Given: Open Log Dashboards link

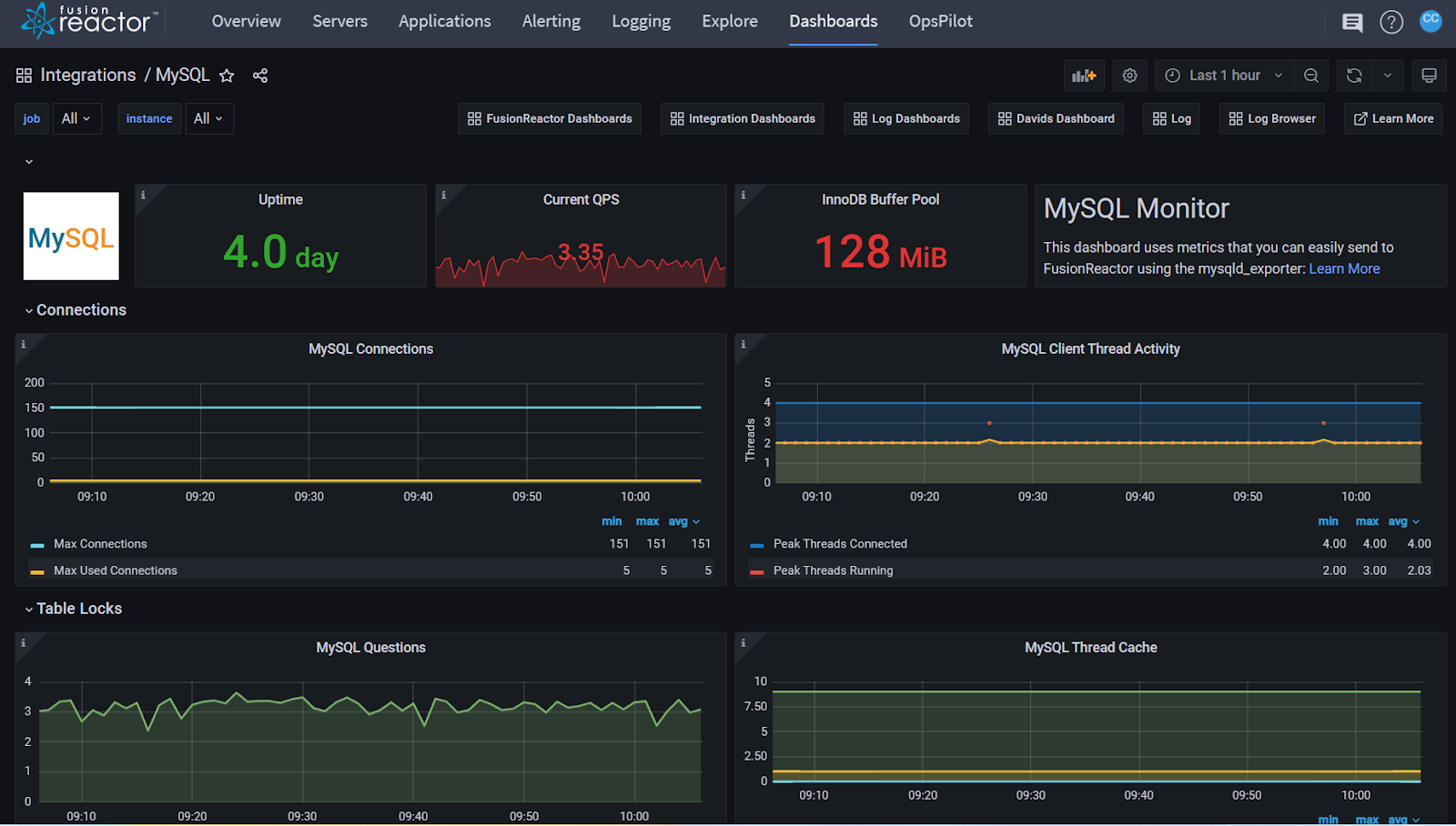Looking at the screenshot, I should [x=906, y=118].
